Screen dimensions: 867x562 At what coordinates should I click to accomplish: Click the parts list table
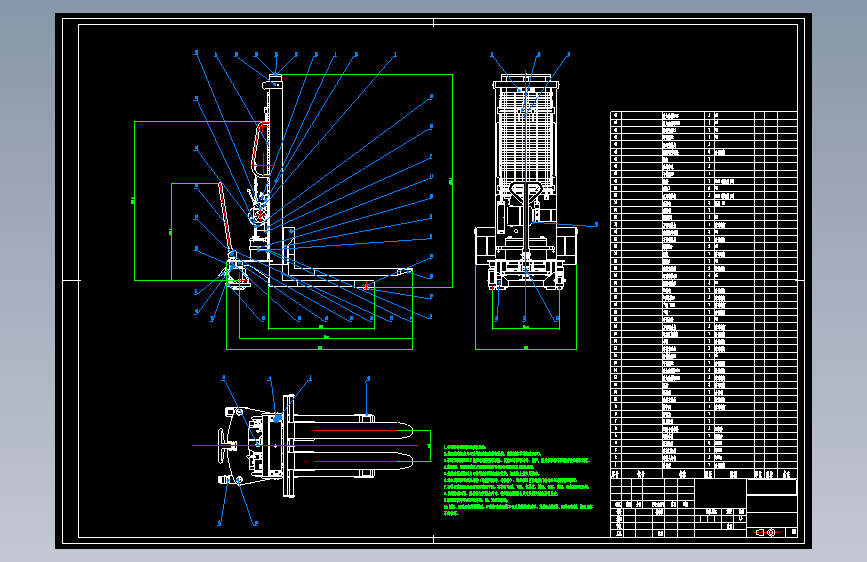pyautogui.click(x=703, y=294)
